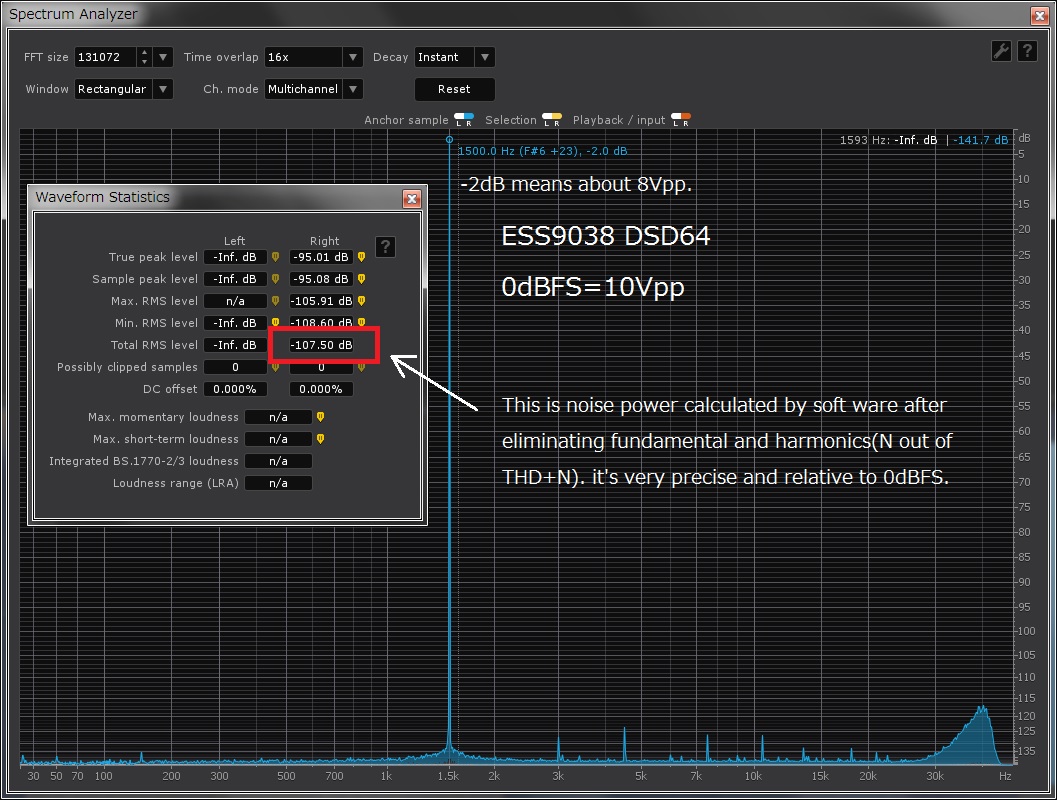Select the Sample peak Right -95.08 dB value
1057x800 pixels.
point(321,279)
